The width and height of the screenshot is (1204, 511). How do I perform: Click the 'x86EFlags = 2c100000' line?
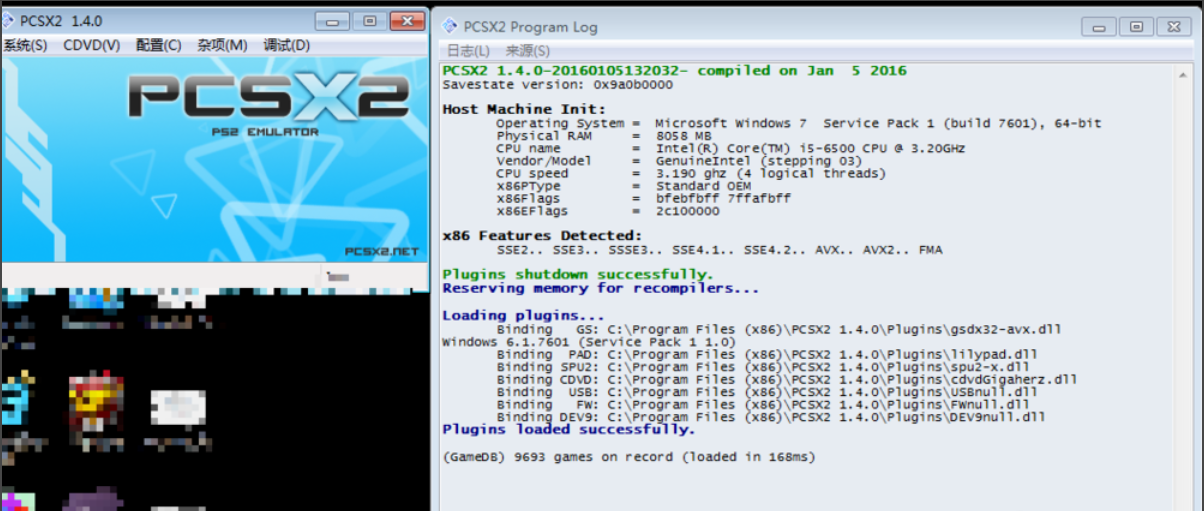pyautogui.click(x=607, y=211)
